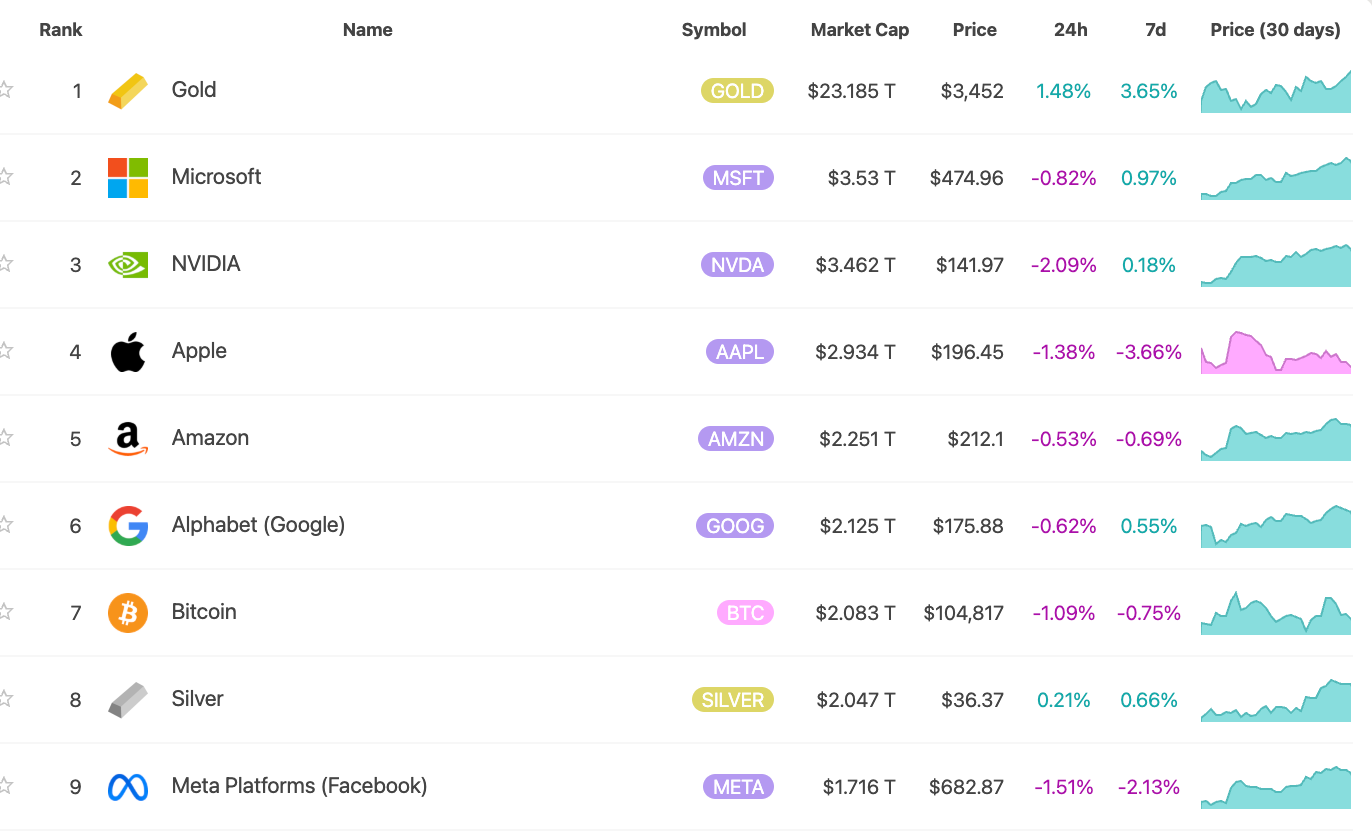Favorite Gold using its star
1372x839 pixels.
point(5,89)
